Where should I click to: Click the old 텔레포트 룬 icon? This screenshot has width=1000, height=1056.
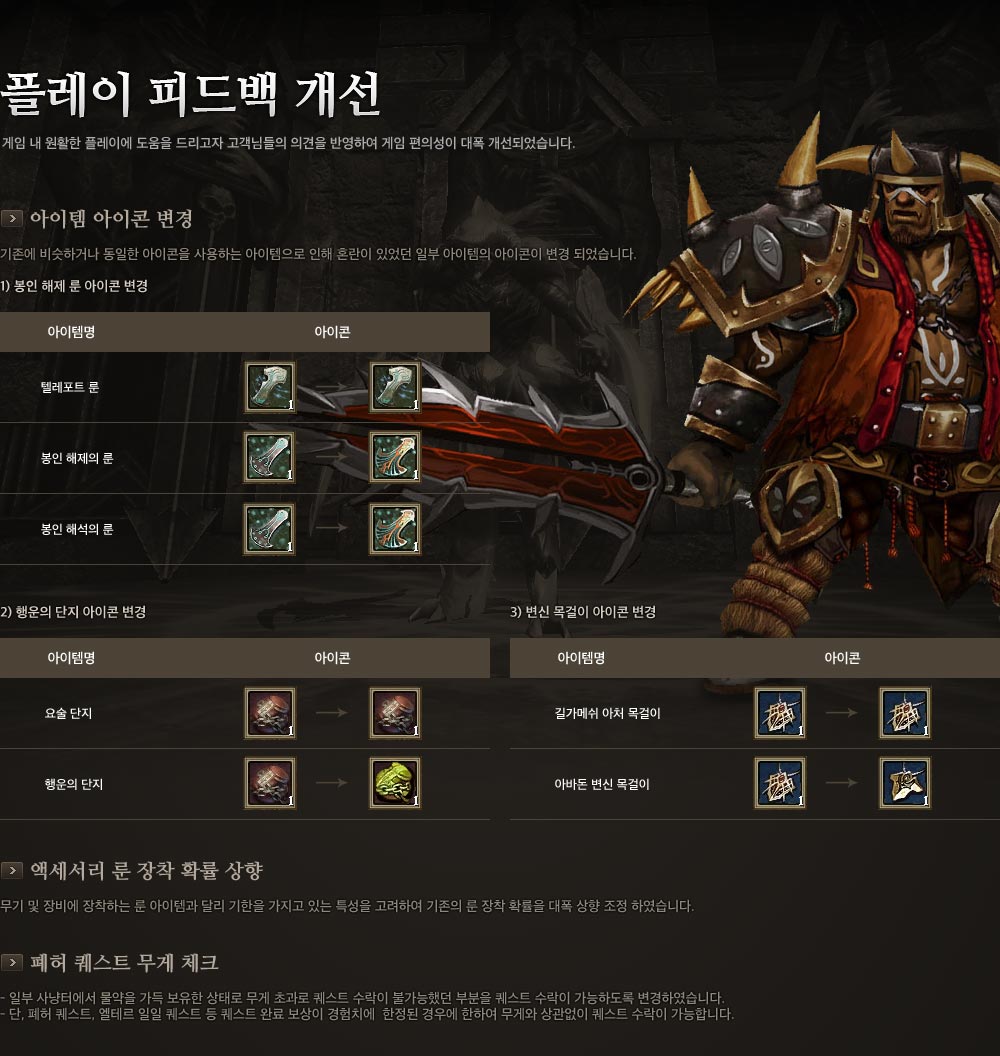tap(269, 387)
